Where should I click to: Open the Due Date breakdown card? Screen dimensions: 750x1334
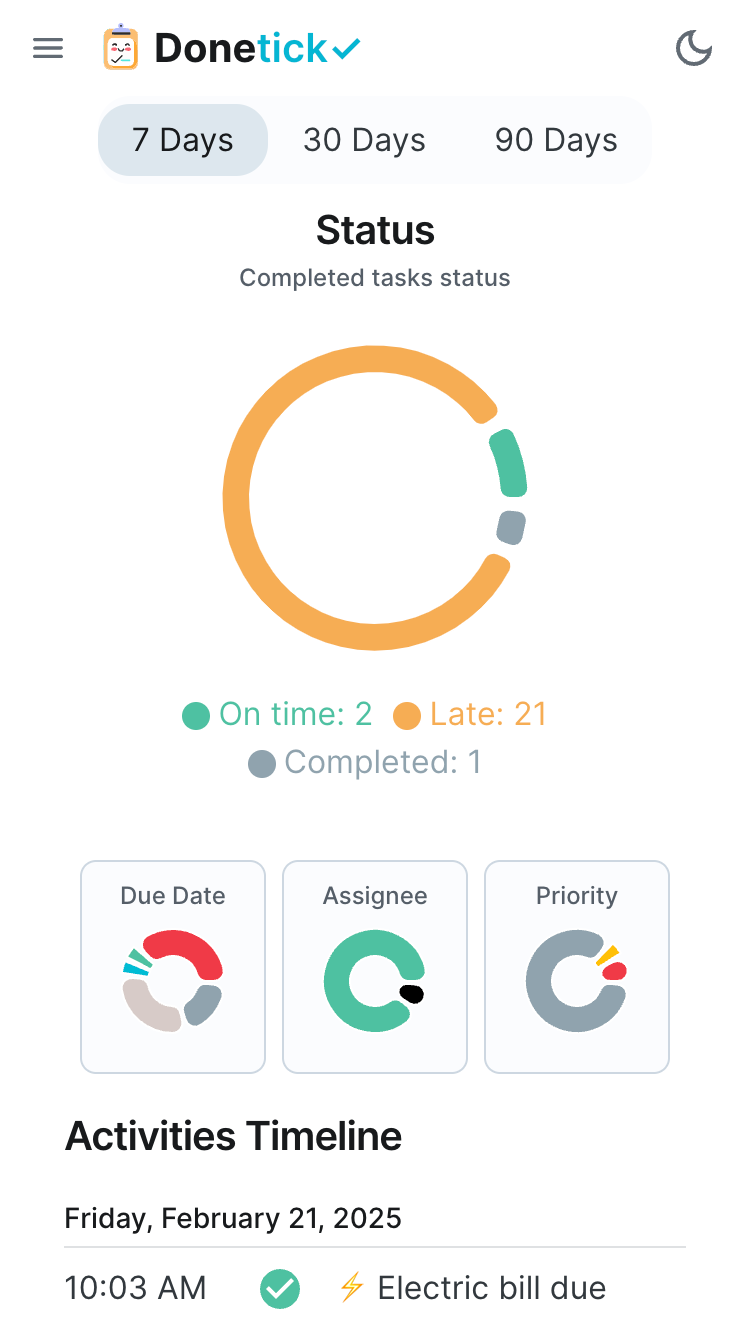pos(172,966)
